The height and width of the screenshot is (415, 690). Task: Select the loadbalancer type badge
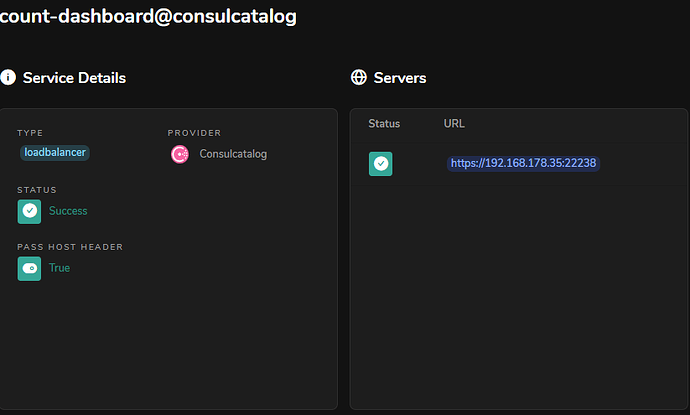click(54, 153)
